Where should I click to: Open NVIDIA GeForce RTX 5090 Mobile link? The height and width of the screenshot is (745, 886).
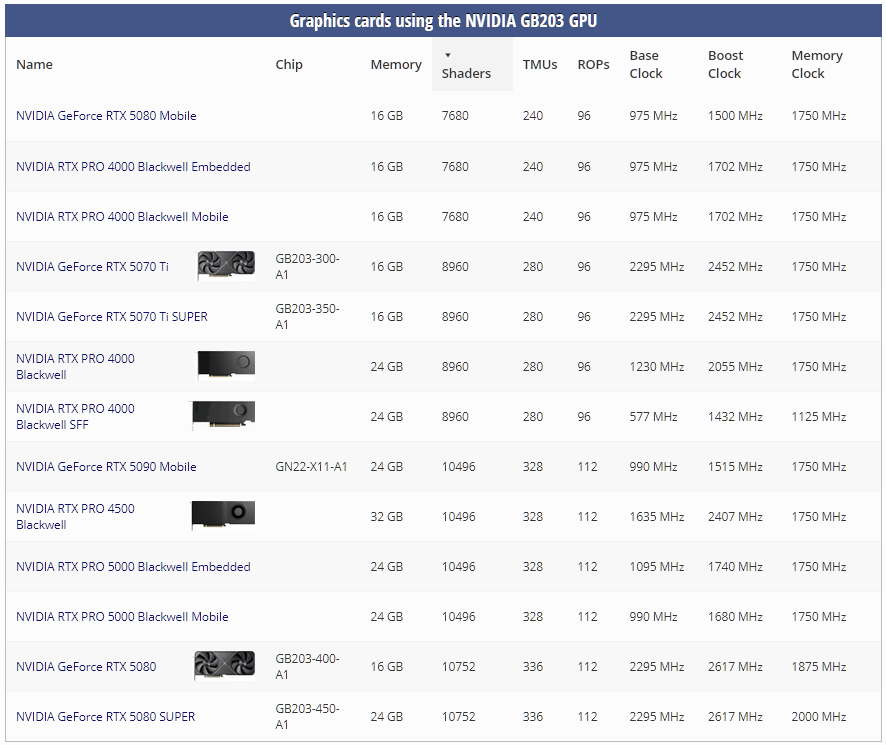[106, 466]
